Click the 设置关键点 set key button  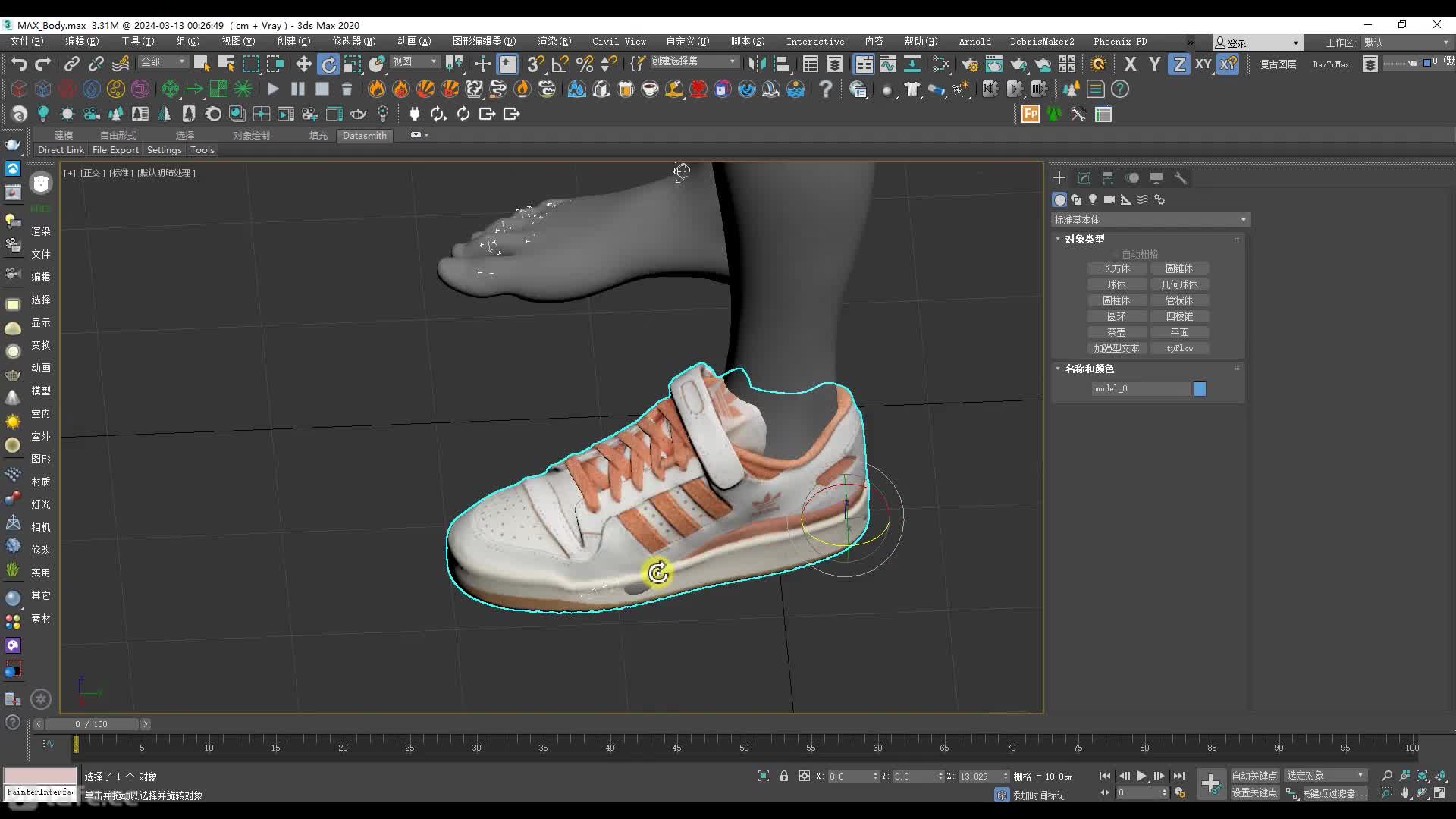pos(1254,792)
